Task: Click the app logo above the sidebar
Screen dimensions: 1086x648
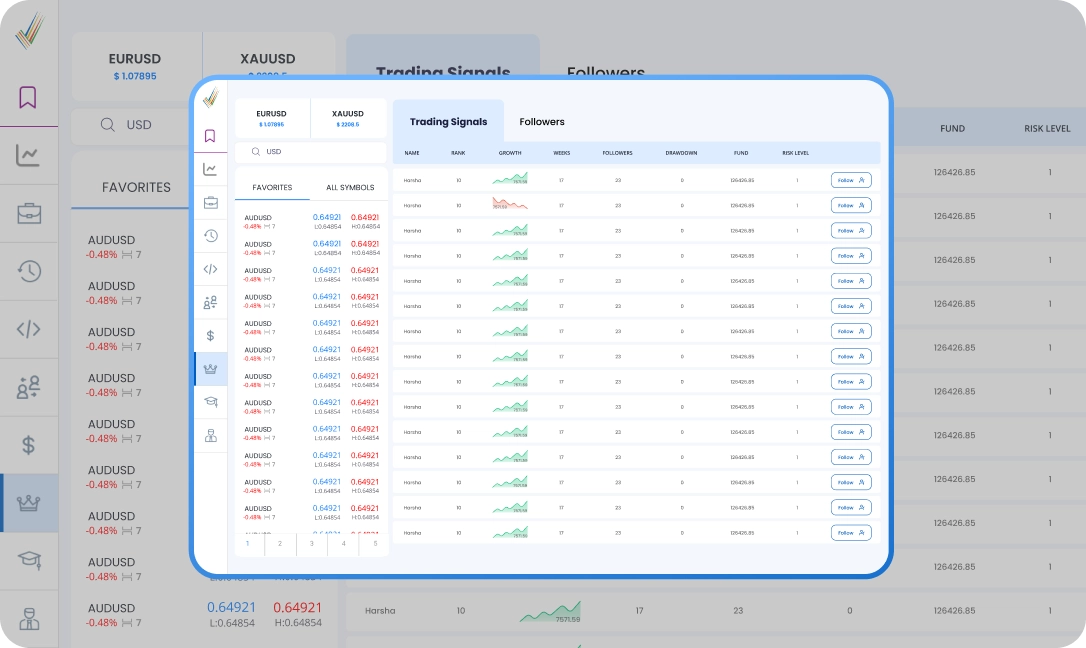Action: [x=211, y=99]
